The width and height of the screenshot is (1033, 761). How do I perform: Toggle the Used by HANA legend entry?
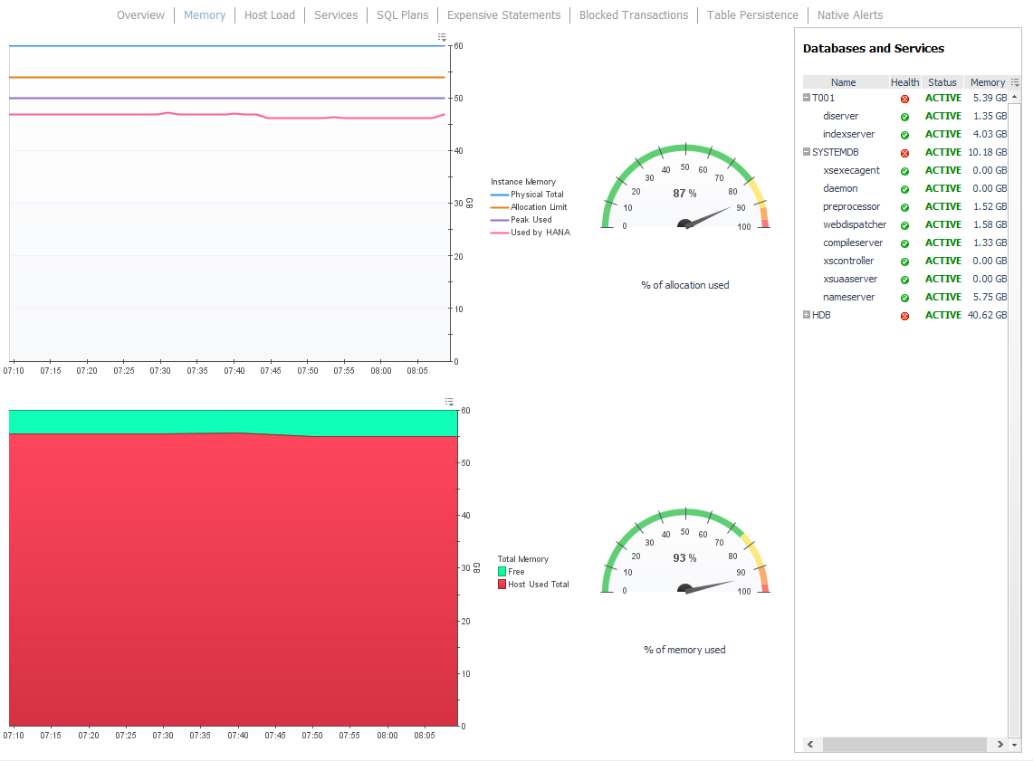(539, 232)
